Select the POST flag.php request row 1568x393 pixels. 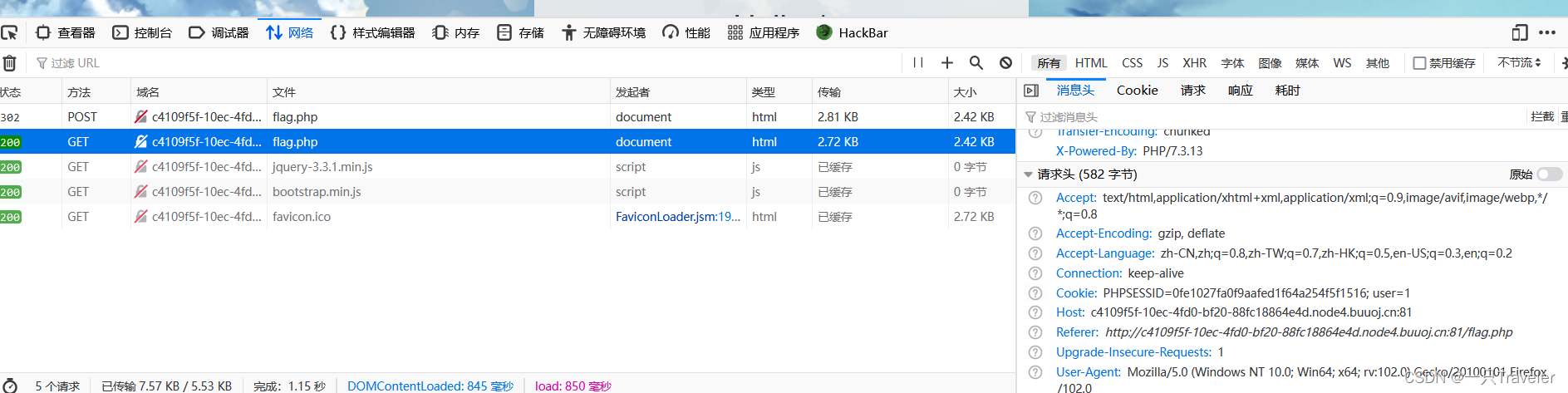pos(508,116)
